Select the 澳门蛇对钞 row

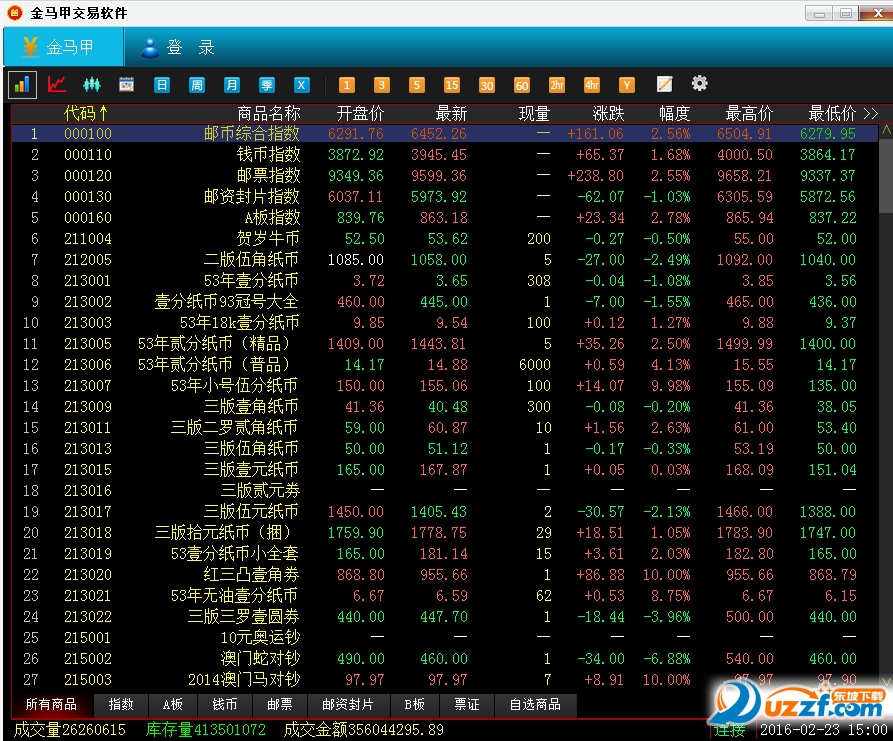[x=445, y=659]
